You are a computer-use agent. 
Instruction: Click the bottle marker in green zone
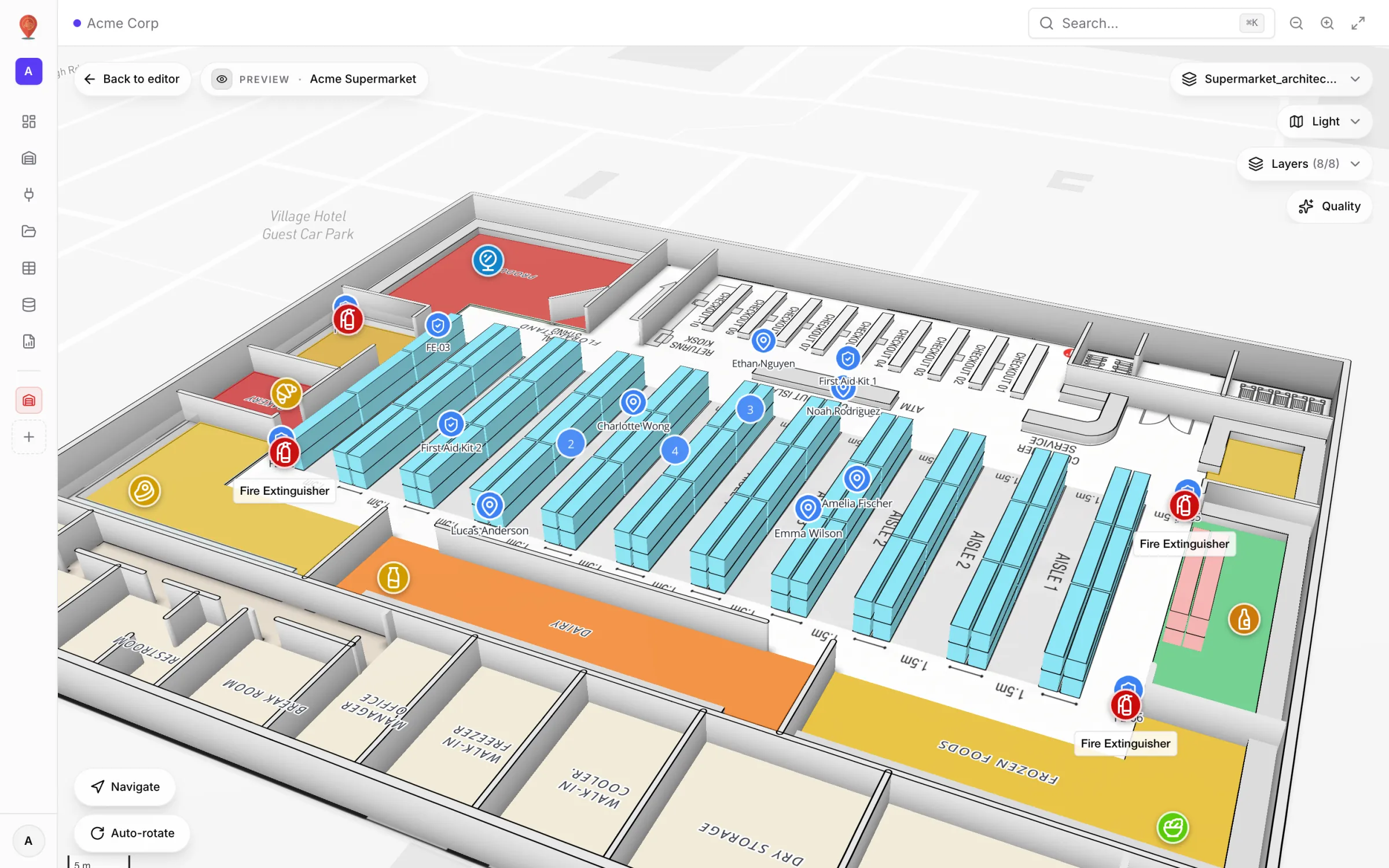pyautogui.click(x=1244, y=620)
